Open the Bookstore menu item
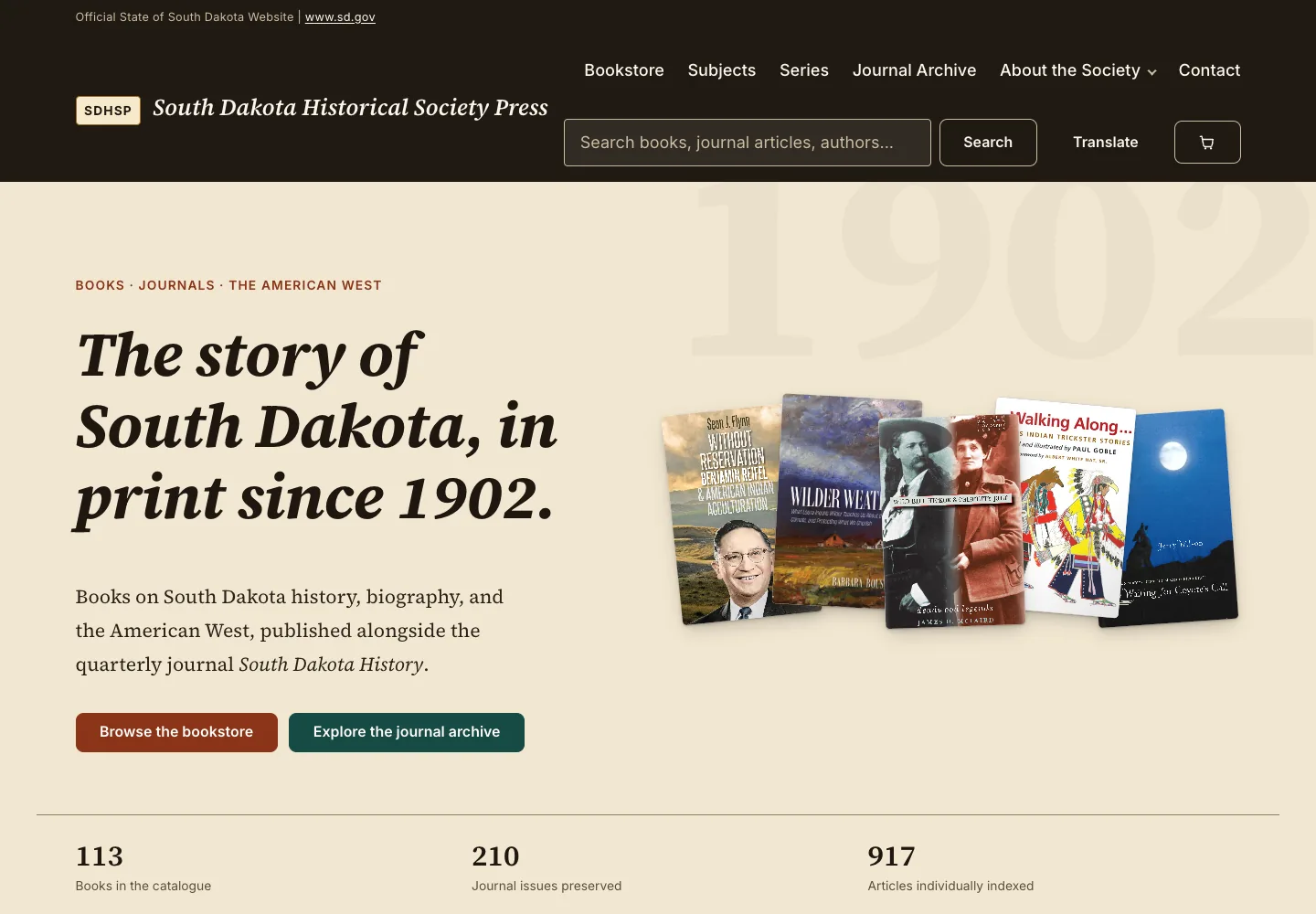 pyautogui.click(x=624, y=70)
